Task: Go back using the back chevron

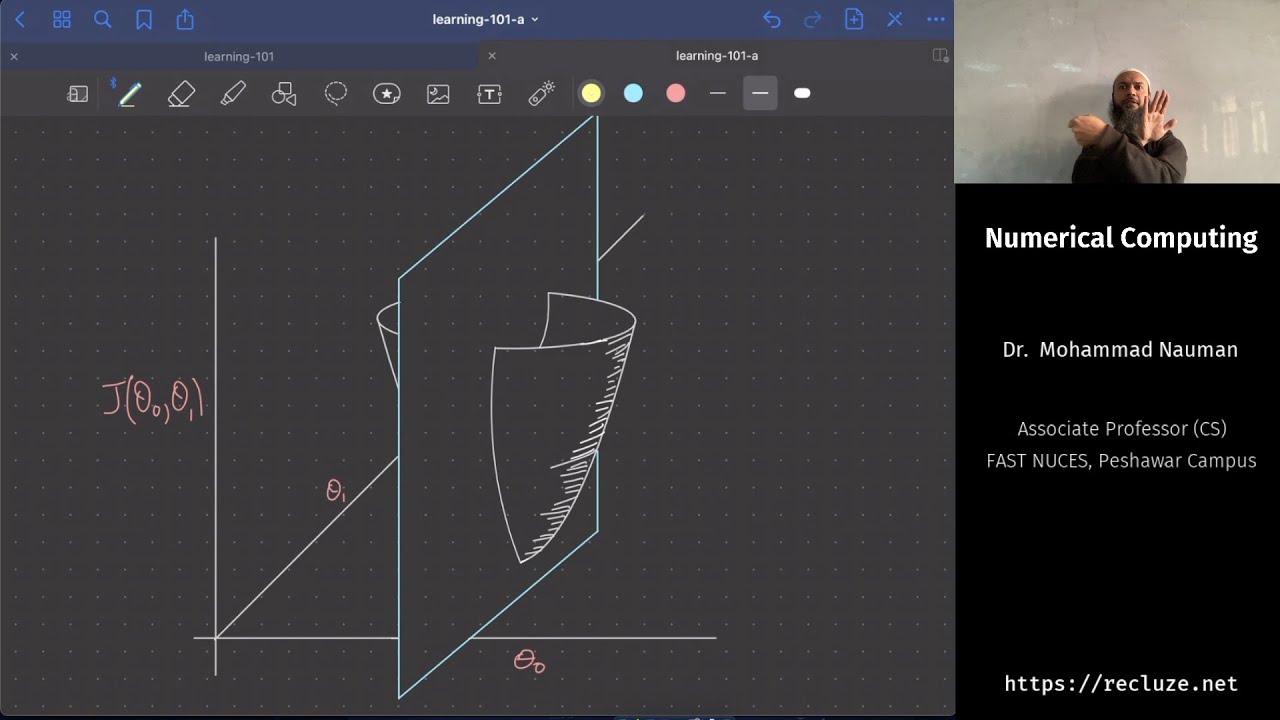Action: [20, 19]
